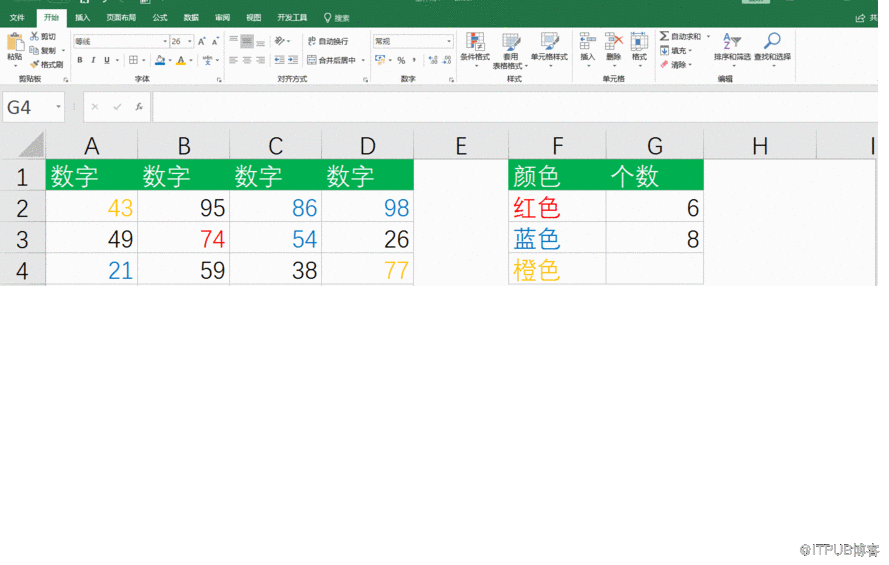Click the Cut (剪切) scissors icon
The width and height of the screenshot is (889, 565).
[x=35, y=36]
